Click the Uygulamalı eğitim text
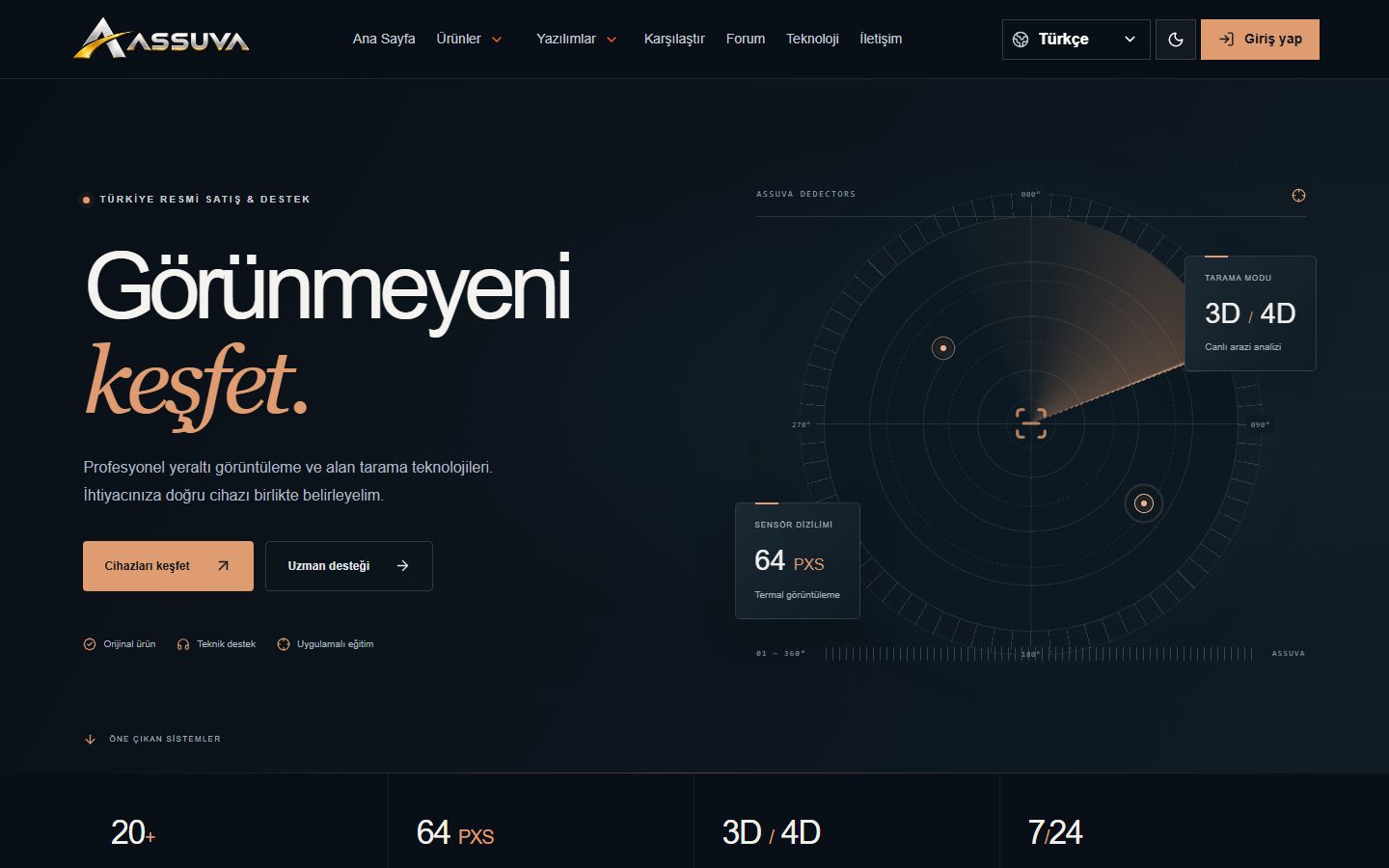 336,644
